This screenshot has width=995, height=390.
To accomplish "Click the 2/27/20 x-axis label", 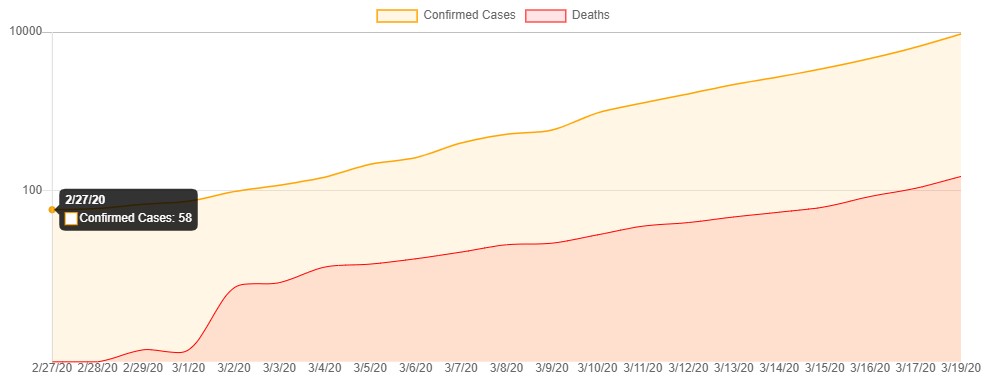I will (52, 368).
